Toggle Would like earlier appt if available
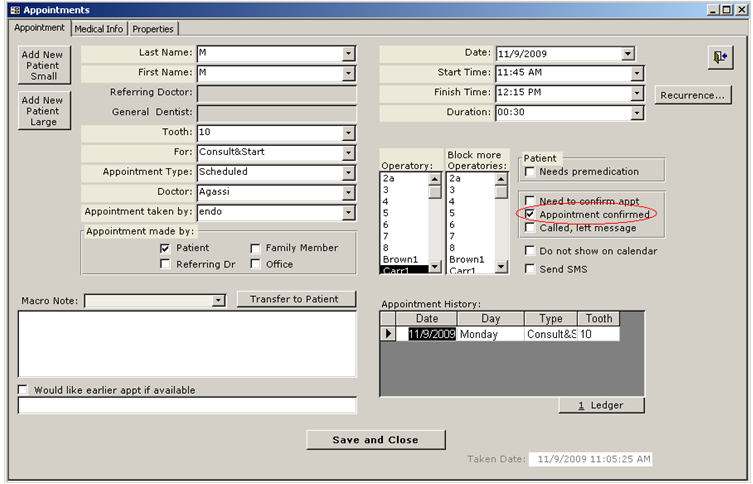This screenshot has height=484, width=753. (24, 390)
